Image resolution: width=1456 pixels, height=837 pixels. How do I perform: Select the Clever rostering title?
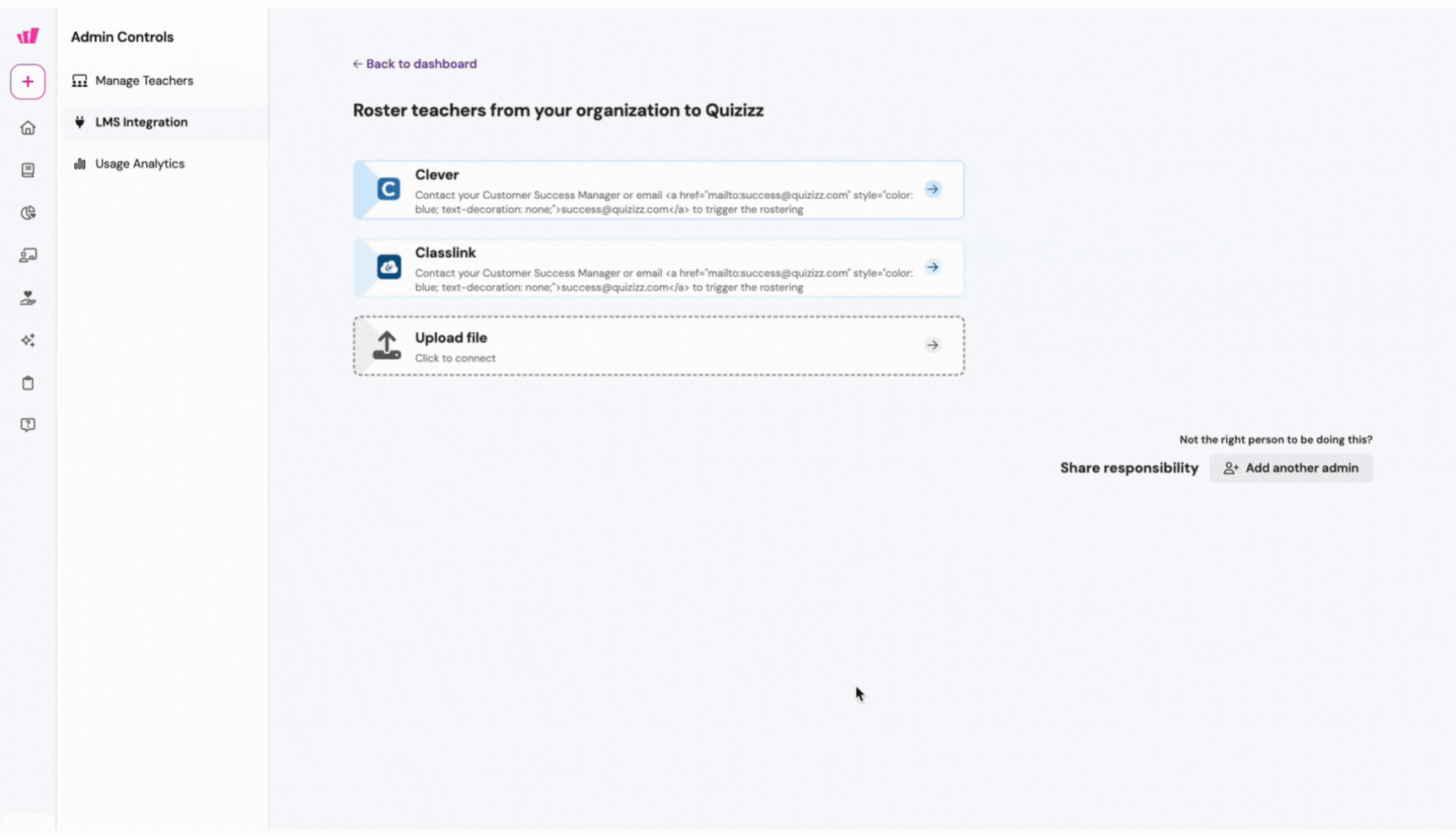(x=436, y=174)
